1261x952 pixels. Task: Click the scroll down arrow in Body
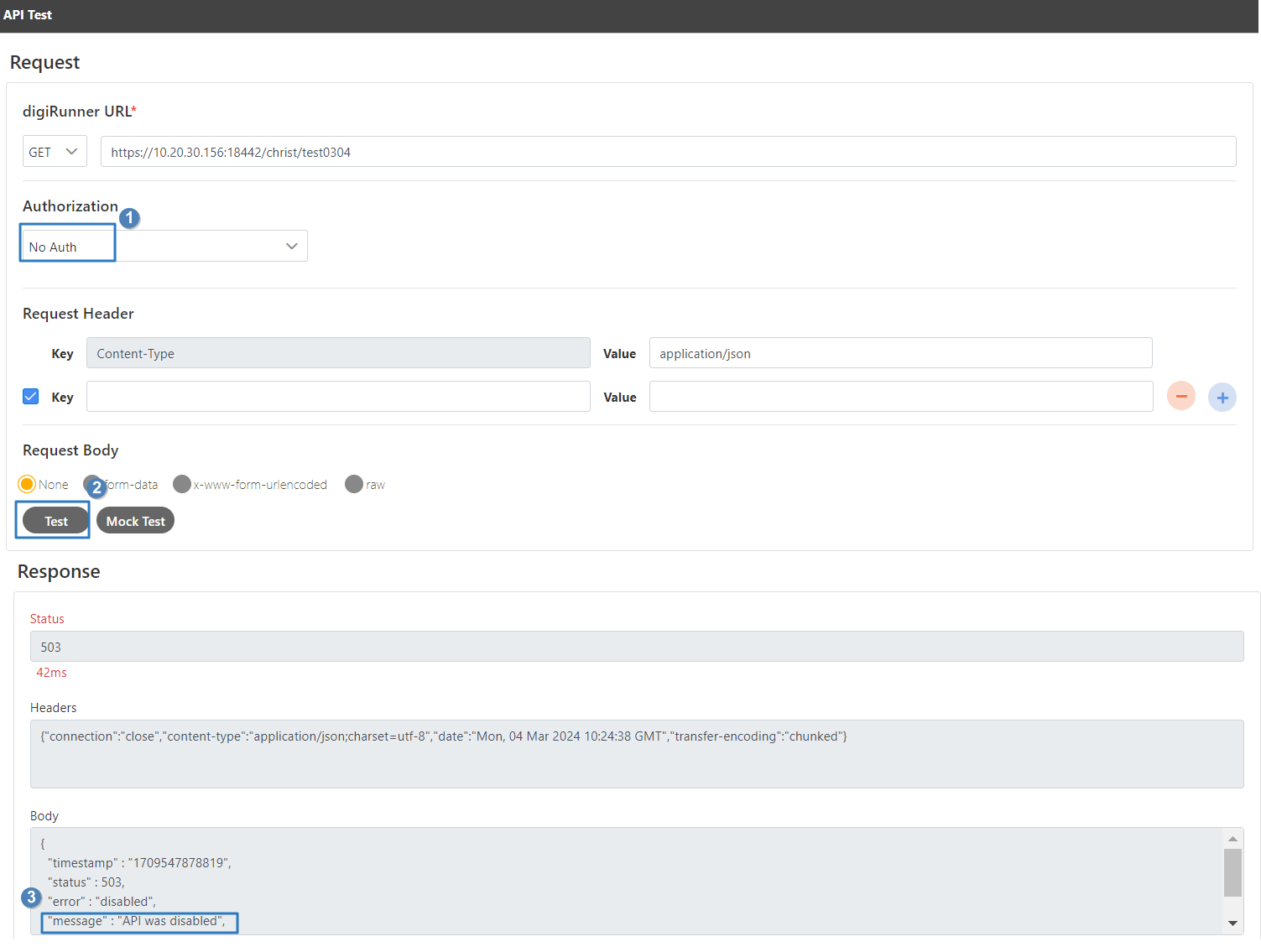click(1232, 923)
